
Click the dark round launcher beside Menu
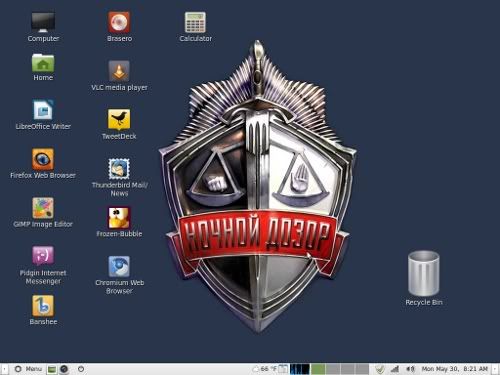pos(64,369)
